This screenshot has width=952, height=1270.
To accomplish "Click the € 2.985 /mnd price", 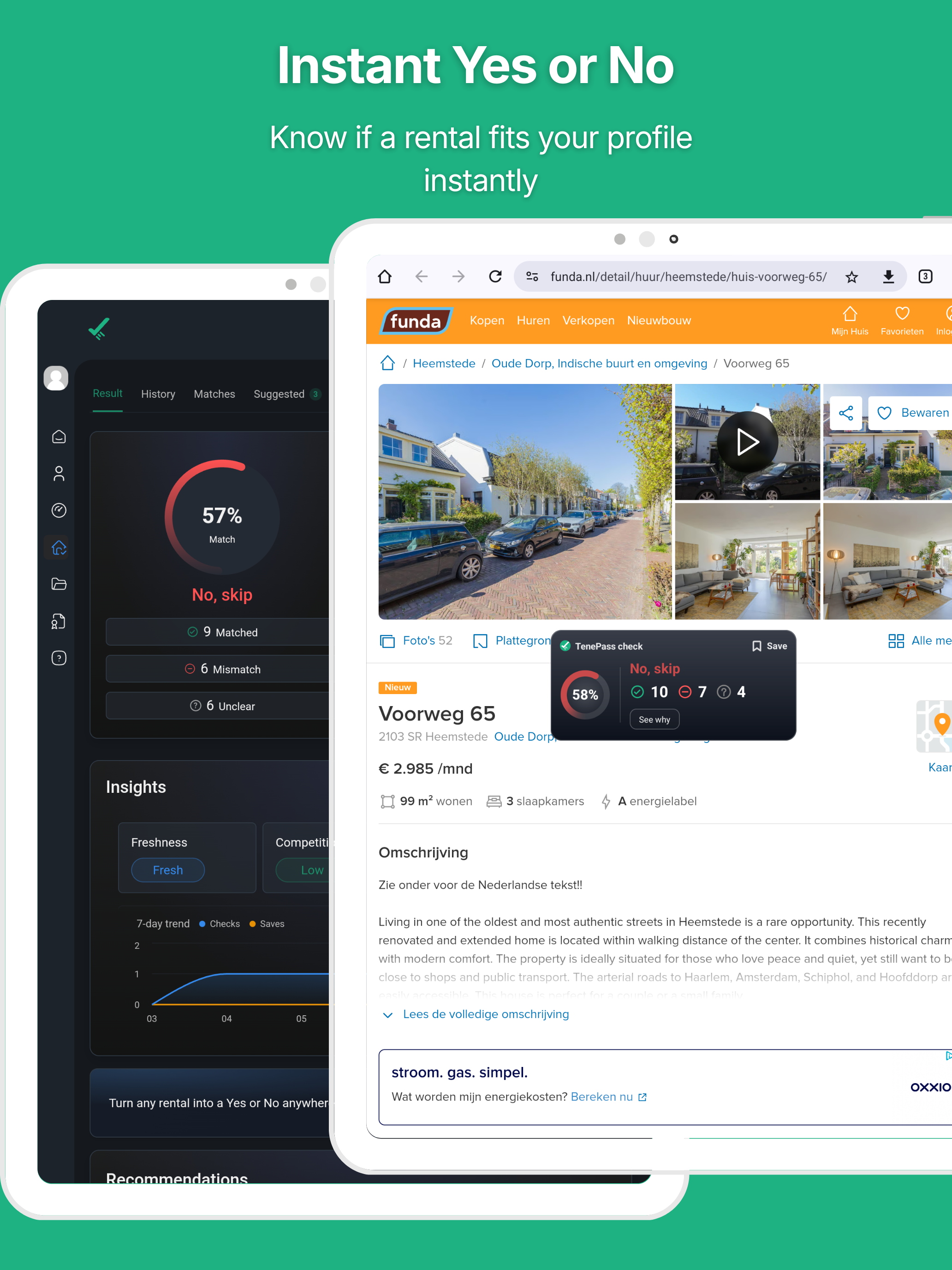I will 425,769.
